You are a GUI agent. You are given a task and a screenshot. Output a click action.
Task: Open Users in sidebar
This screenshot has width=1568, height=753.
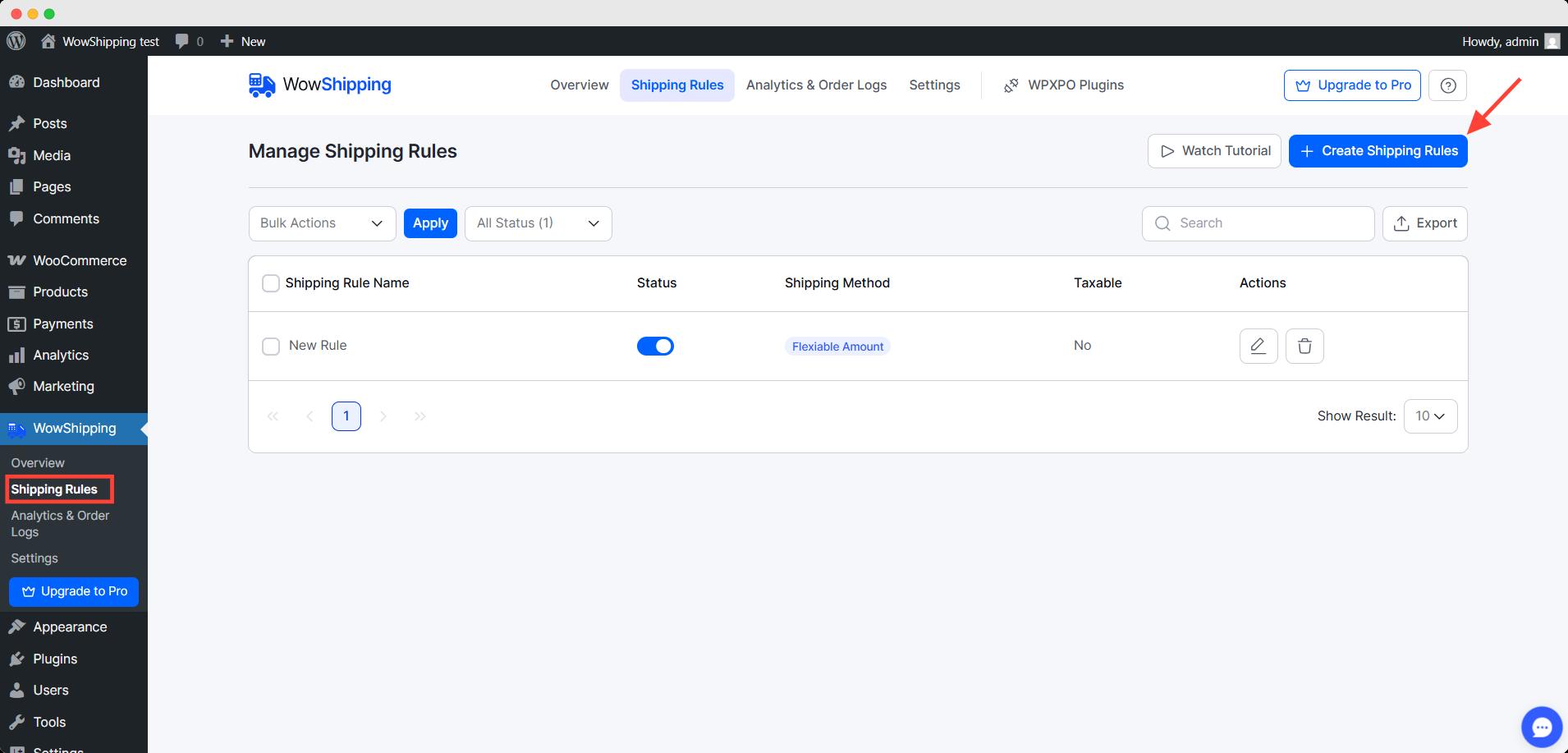[74, 690]
